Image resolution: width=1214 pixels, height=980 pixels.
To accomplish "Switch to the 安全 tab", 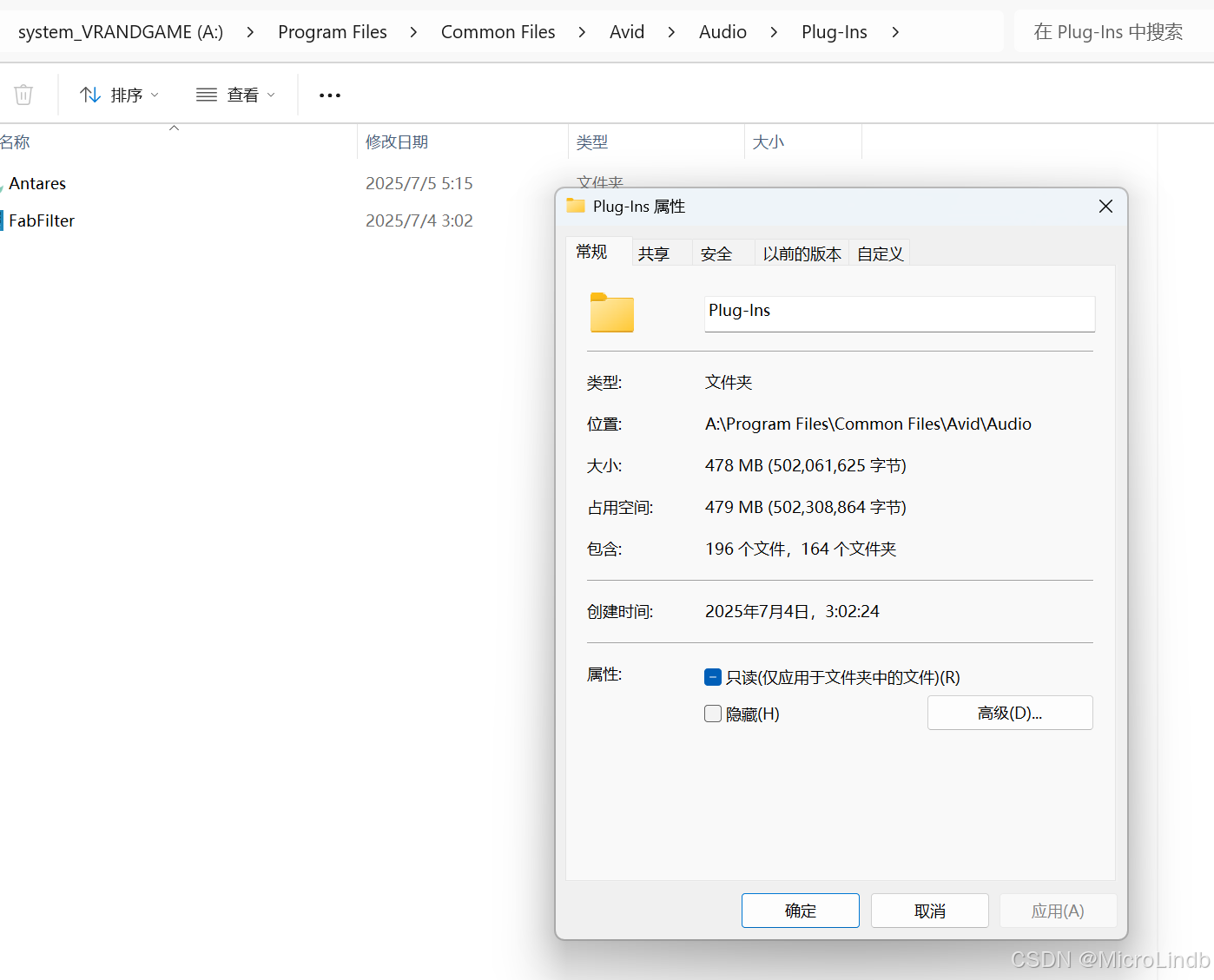I will 716,253.
